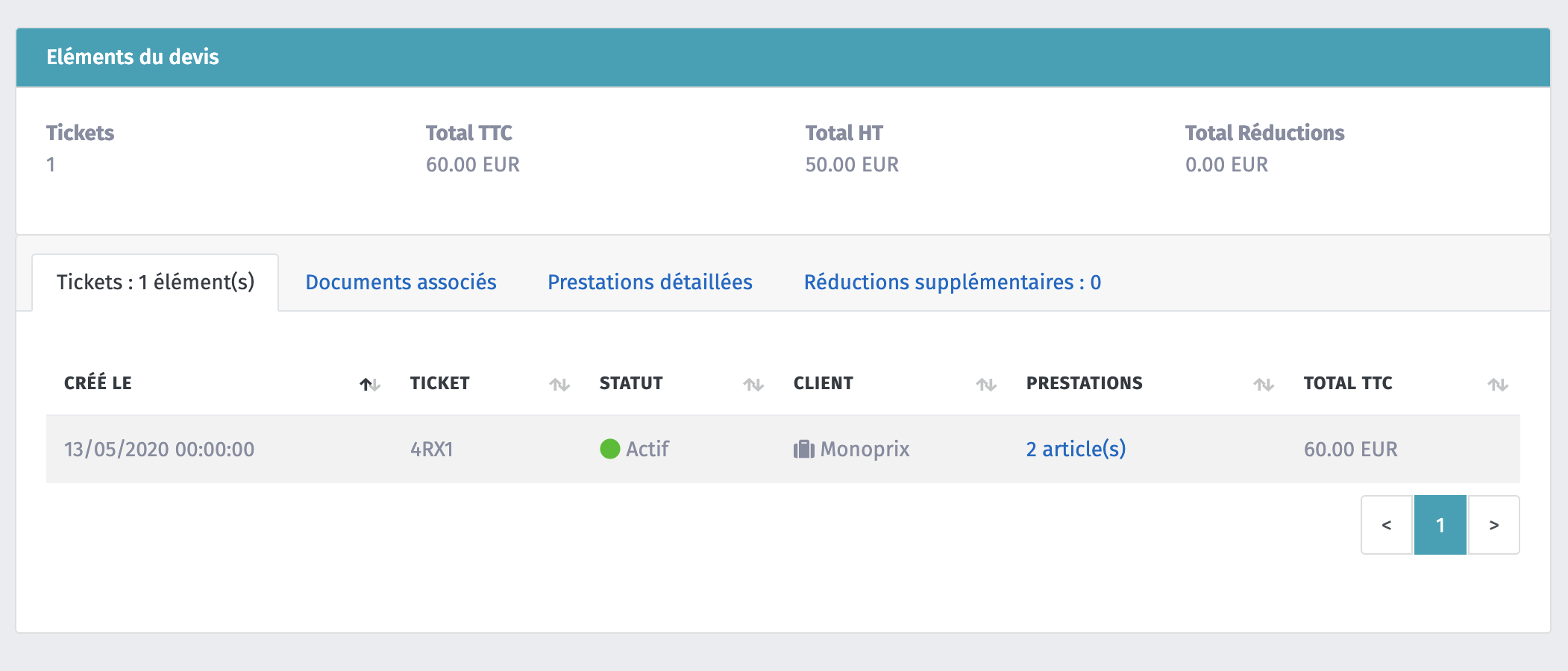The width and height of the screenshot is (1568, 671).
Task: Click the Monoprix client name
Action: pyautogui.click(x=865, y=450)
